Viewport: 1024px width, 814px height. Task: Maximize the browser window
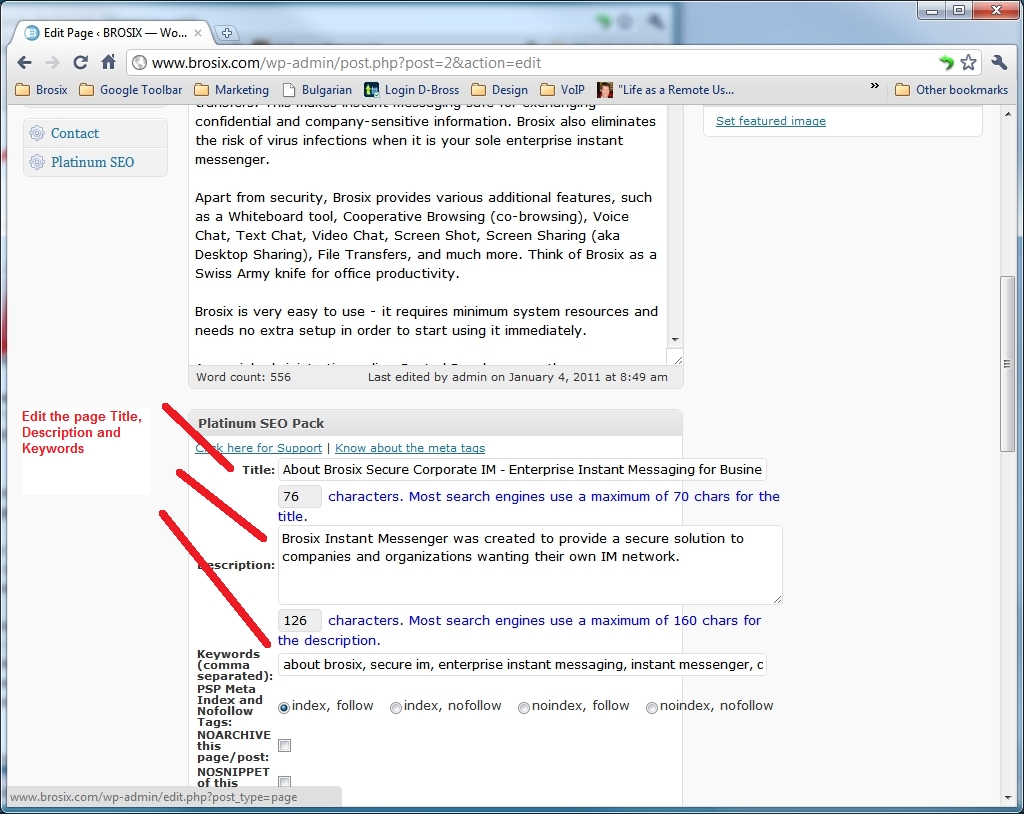point(959,10)
